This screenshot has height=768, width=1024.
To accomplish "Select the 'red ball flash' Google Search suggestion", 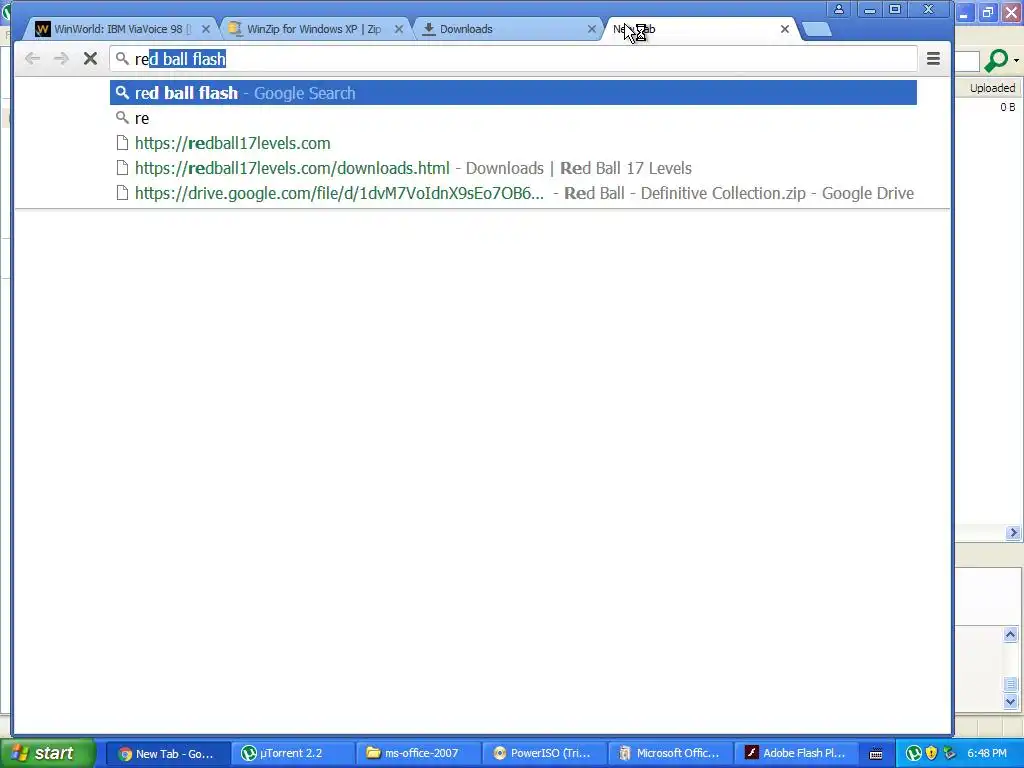I will pyautogui.click(x=513, y=93).
